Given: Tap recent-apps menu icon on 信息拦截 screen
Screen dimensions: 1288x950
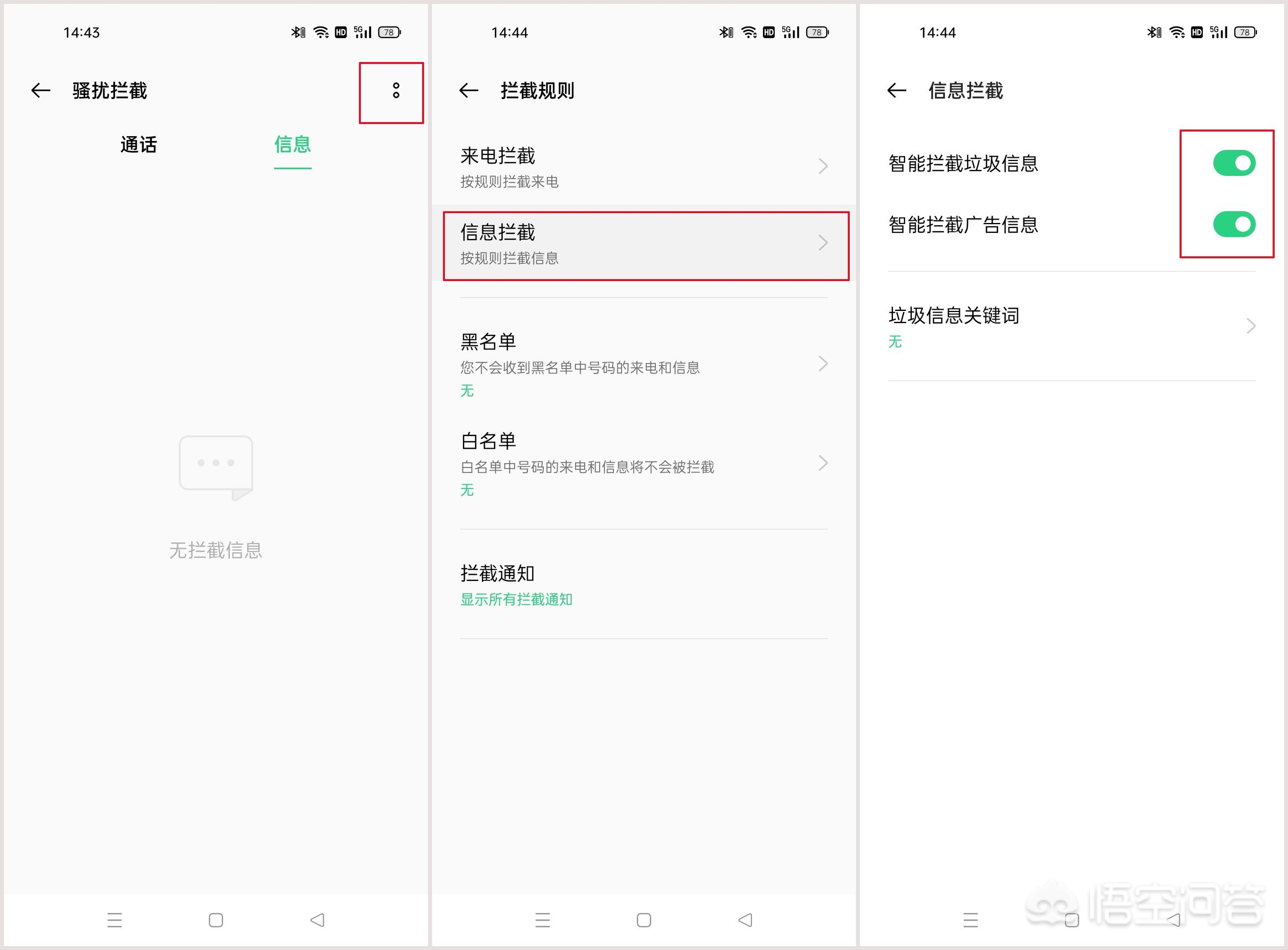Looking at the screenshot, I should click(x=970, y=920).
